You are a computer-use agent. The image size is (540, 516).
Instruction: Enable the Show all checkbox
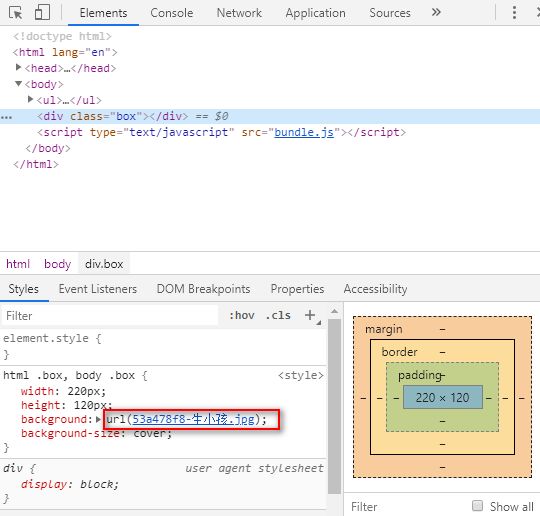point(477,506)
